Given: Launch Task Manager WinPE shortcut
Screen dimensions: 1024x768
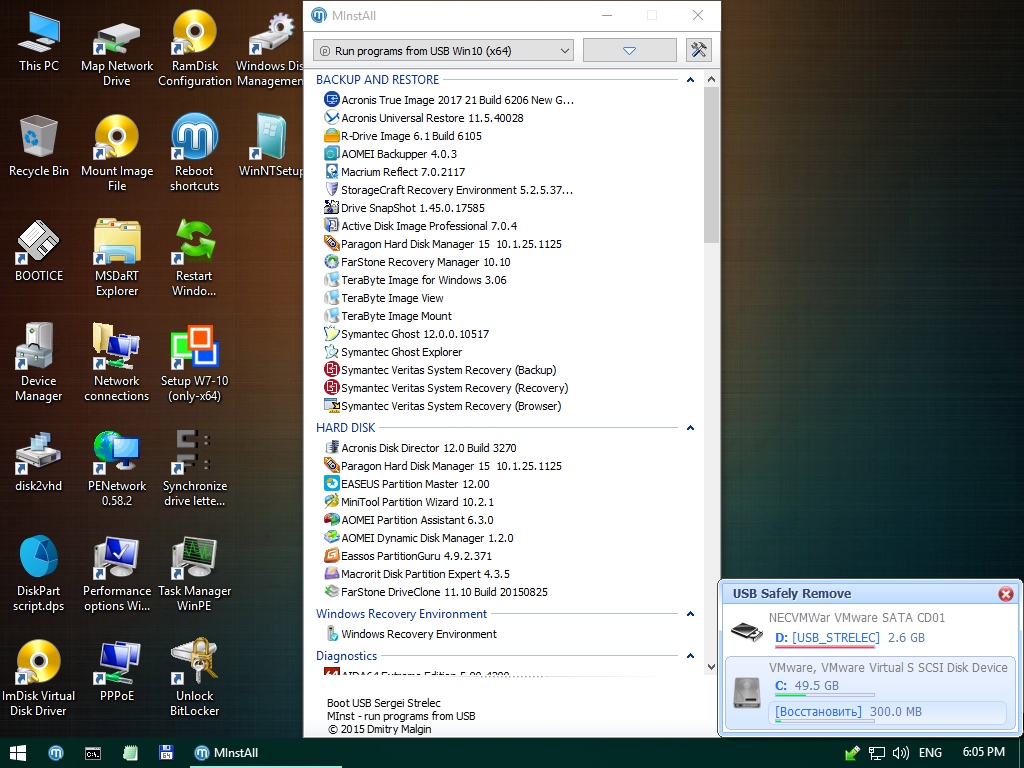Looking at the screenshot, I should point(195,573).
